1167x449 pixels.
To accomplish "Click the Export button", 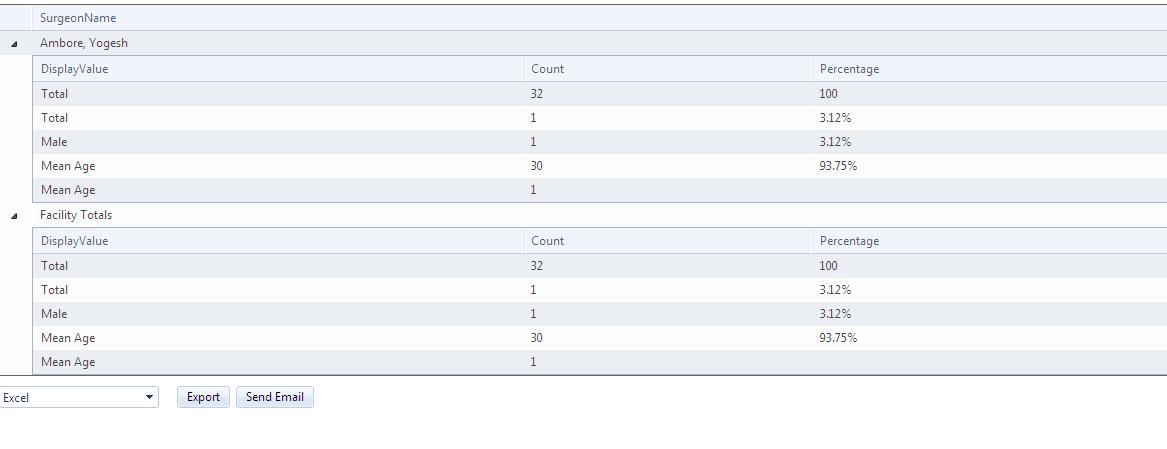I will 203,397.
